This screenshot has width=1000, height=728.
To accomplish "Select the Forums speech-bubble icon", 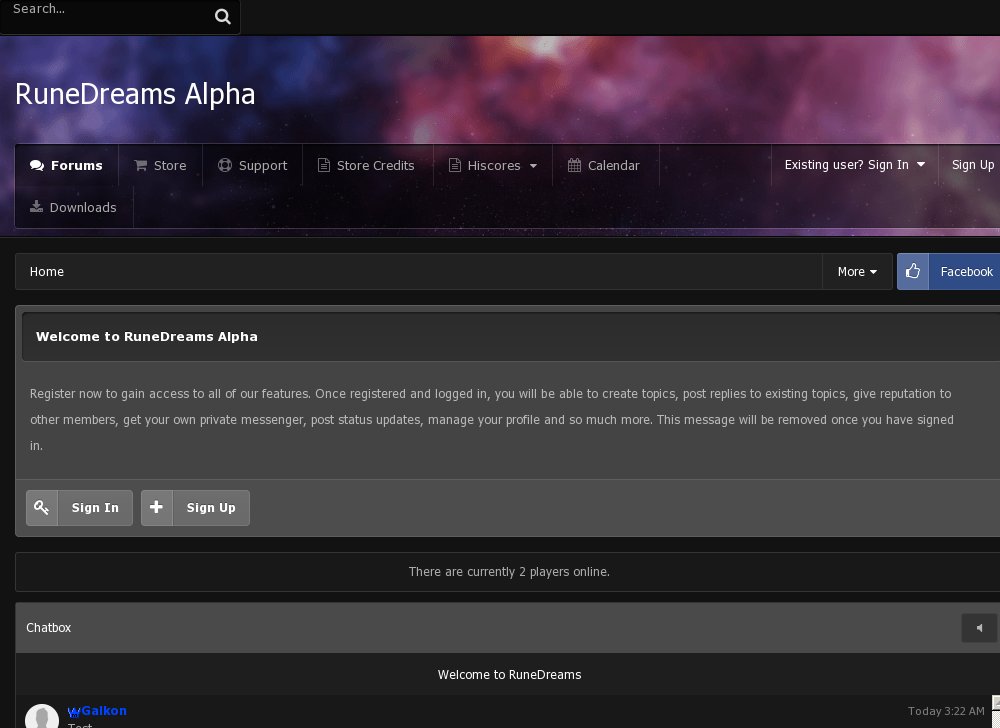I will coord(37,165).
